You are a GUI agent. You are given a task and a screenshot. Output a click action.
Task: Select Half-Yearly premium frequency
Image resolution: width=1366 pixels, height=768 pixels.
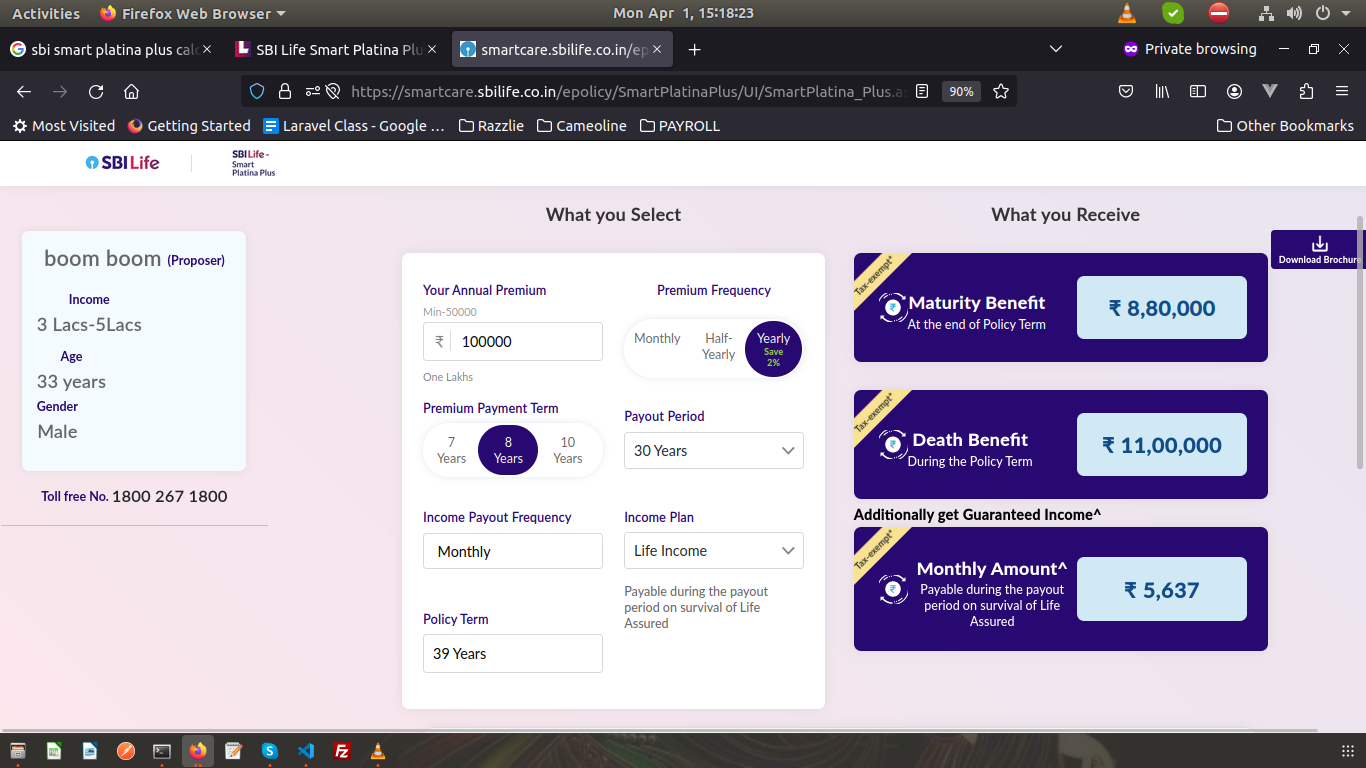(718, 347)
